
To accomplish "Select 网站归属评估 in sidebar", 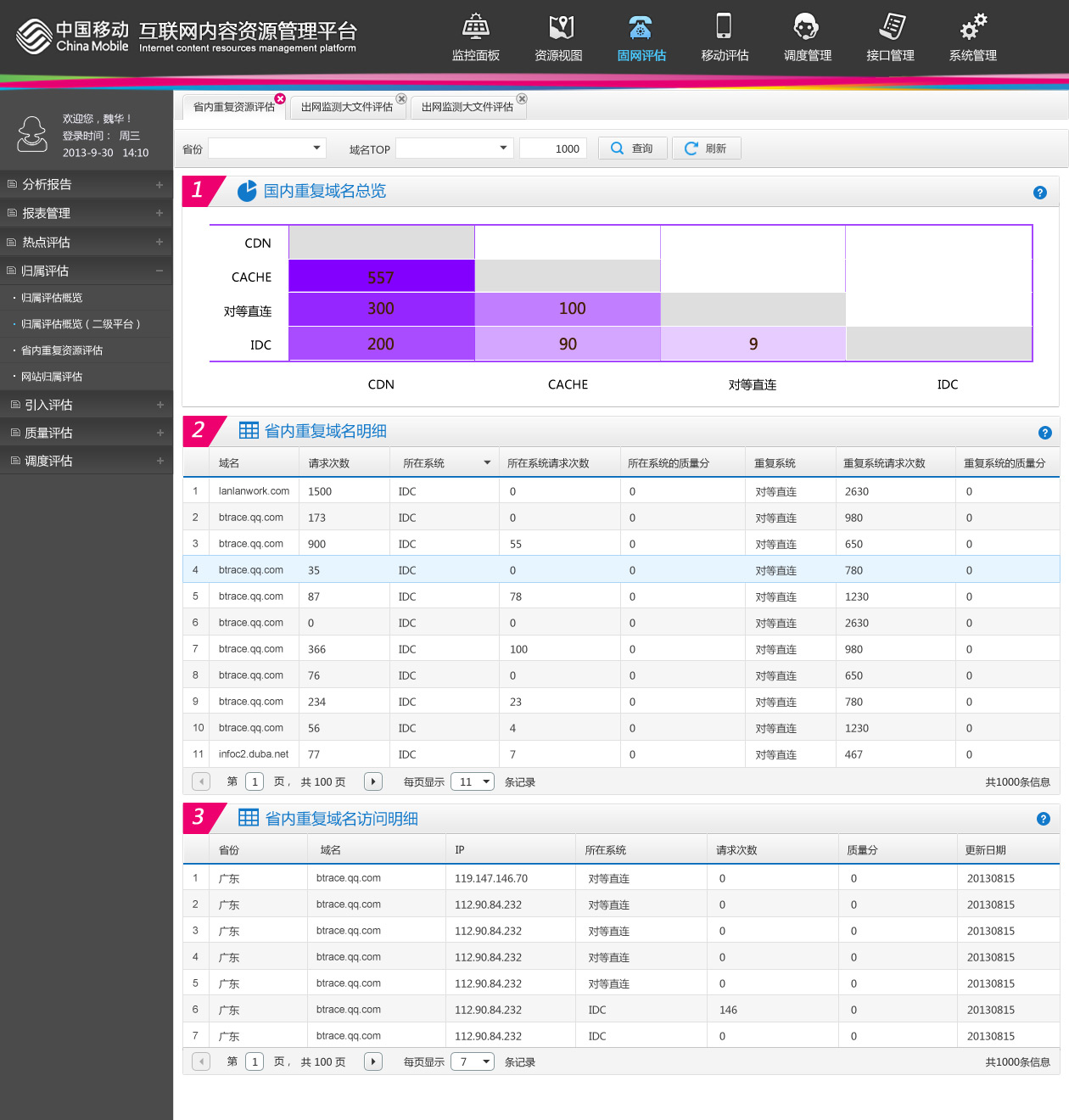I will coord(52,377).
